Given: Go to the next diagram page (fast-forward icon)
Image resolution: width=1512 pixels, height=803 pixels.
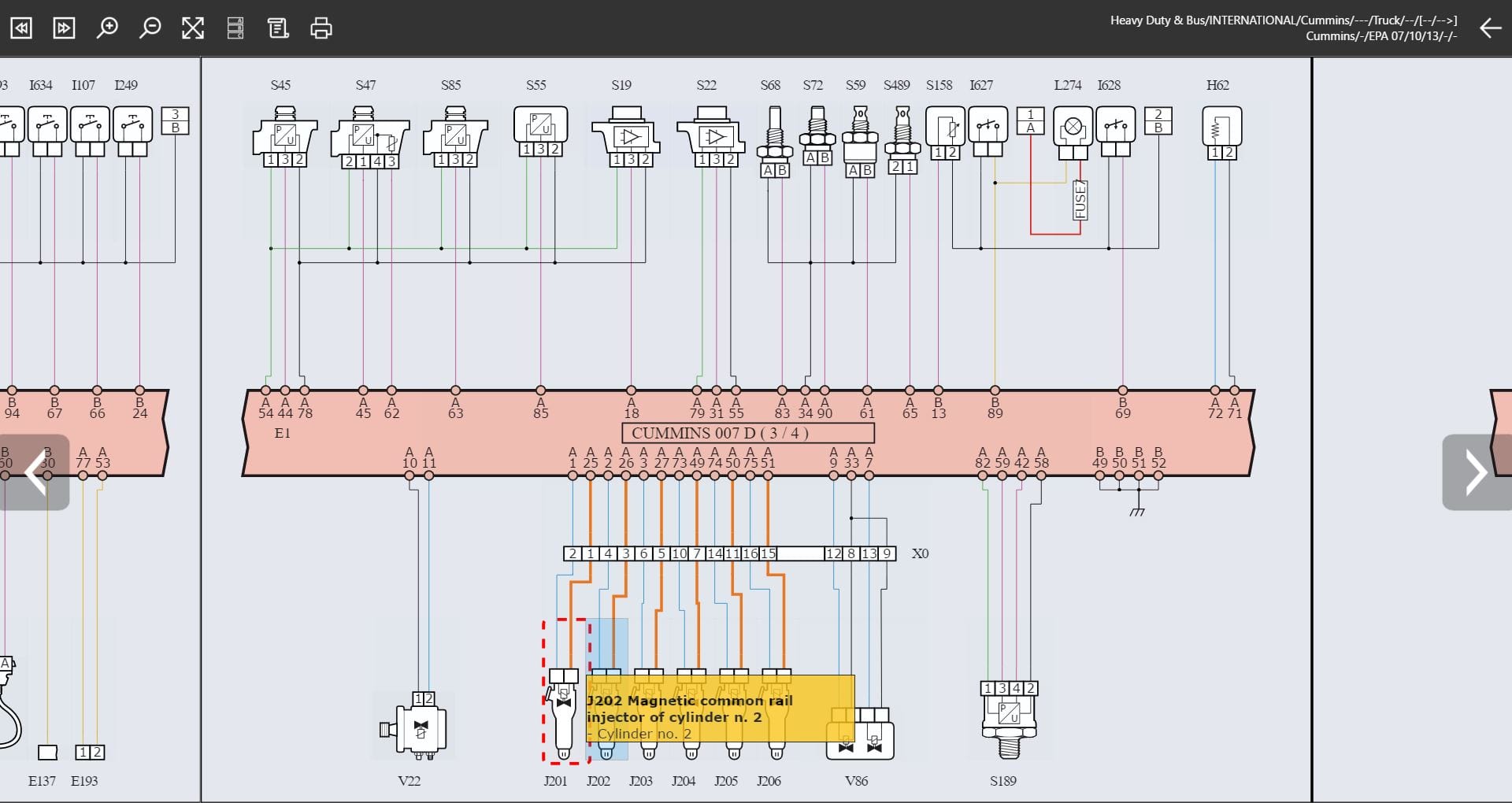Looking at the screenshot, I should 64,28.
